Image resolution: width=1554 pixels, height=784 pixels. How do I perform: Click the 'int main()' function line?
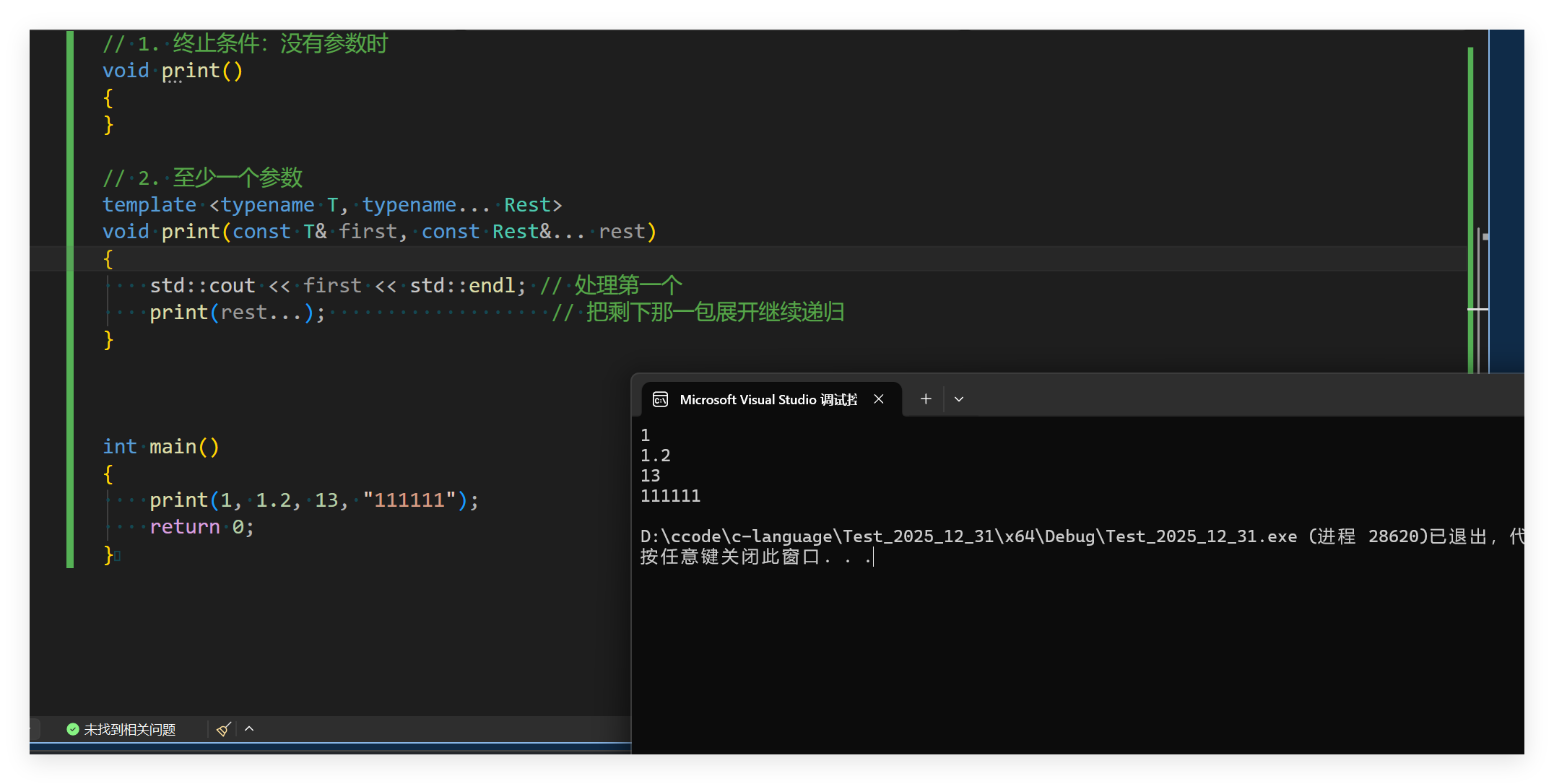[160, 447]
